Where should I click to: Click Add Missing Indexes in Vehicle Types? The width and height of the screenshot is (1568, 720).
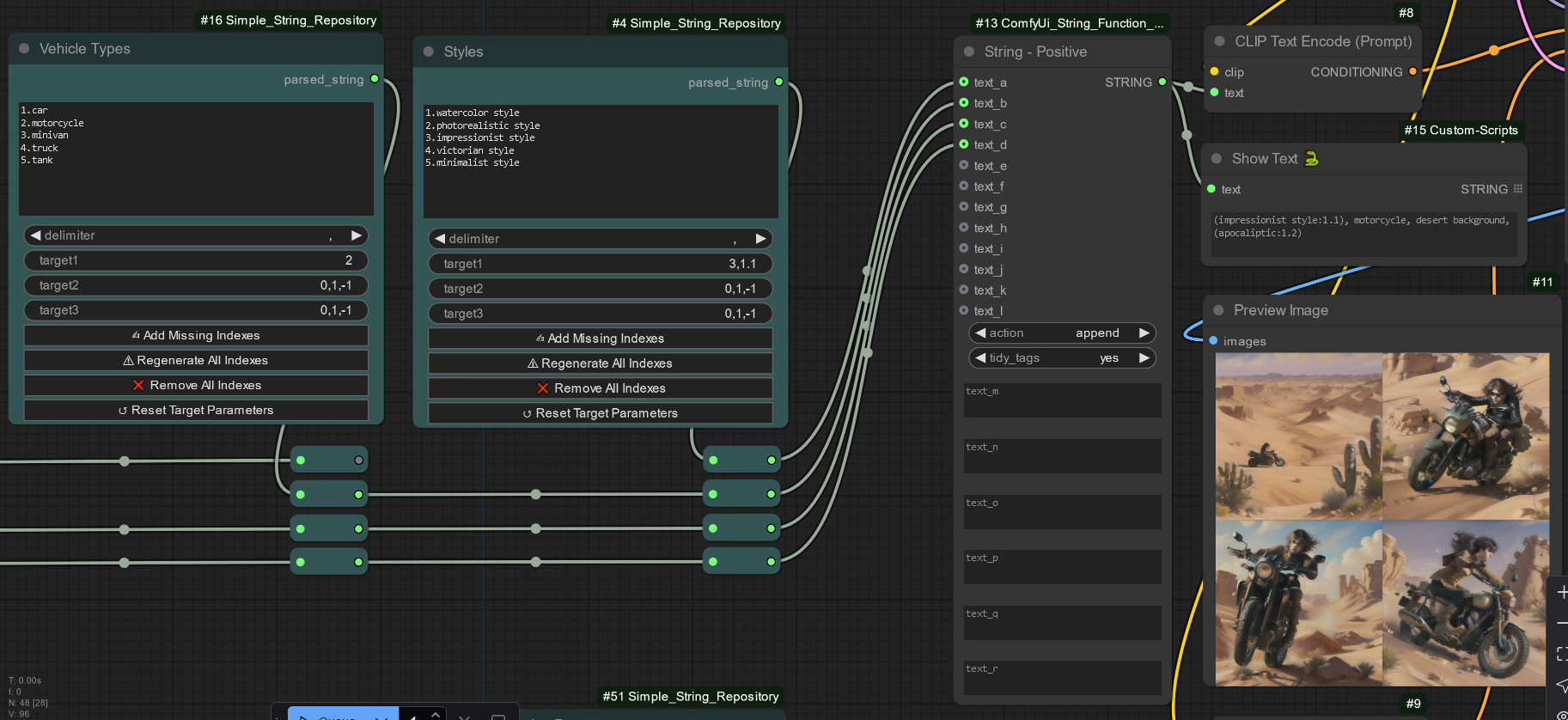tap(196, 335)
